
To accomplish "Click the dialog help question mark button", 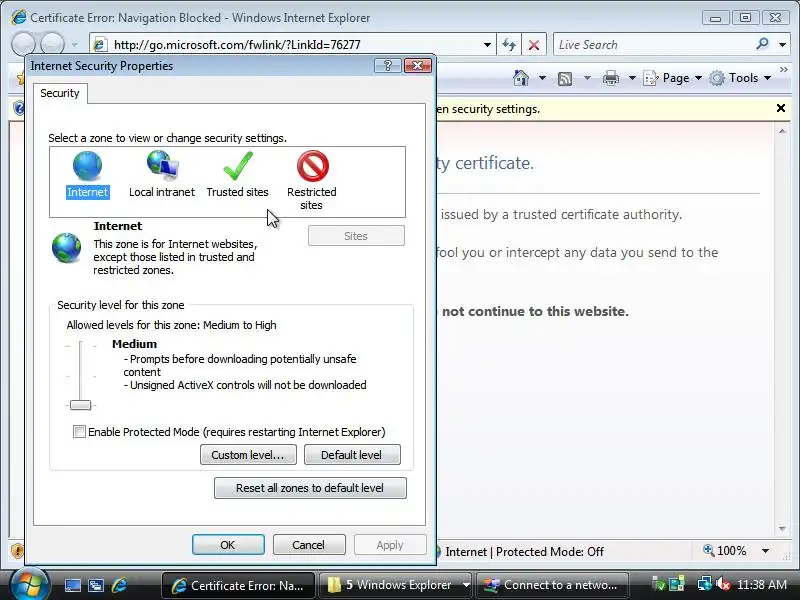I will click(388, 65).
